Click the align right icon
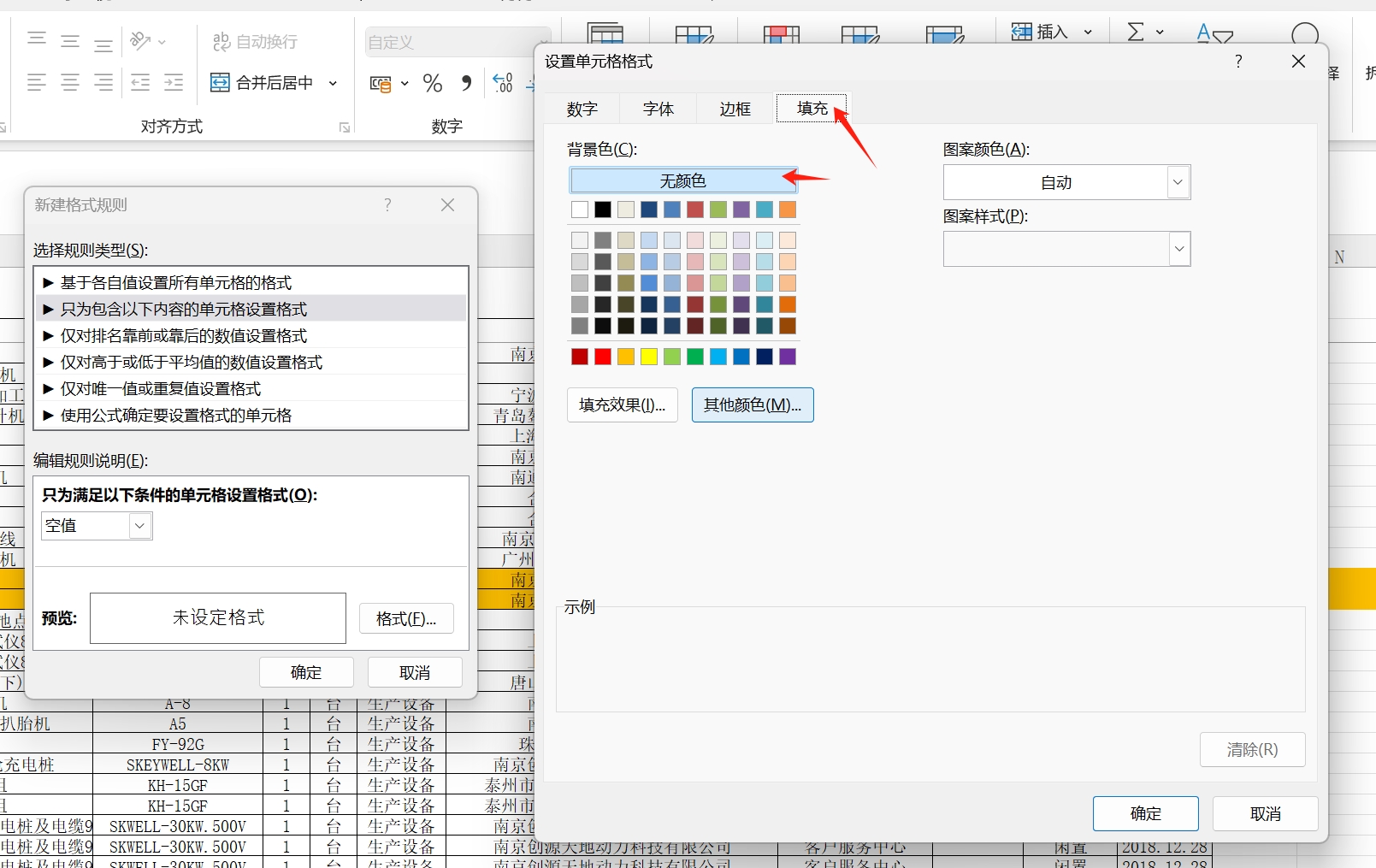The height and width of the screenshot is (868, 1376). pyautogui.click(x=103, y=82)
